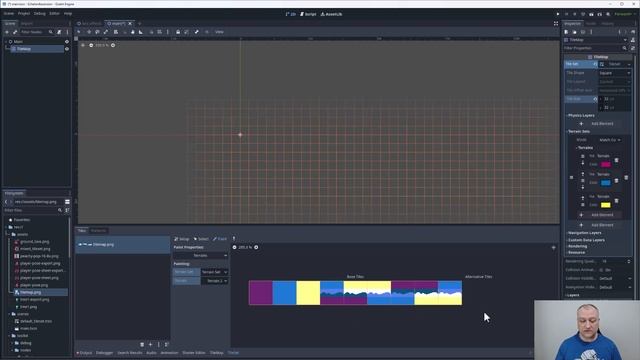
Task: Delete the magenta terrain with trash icon
Action: pos(616,160)
